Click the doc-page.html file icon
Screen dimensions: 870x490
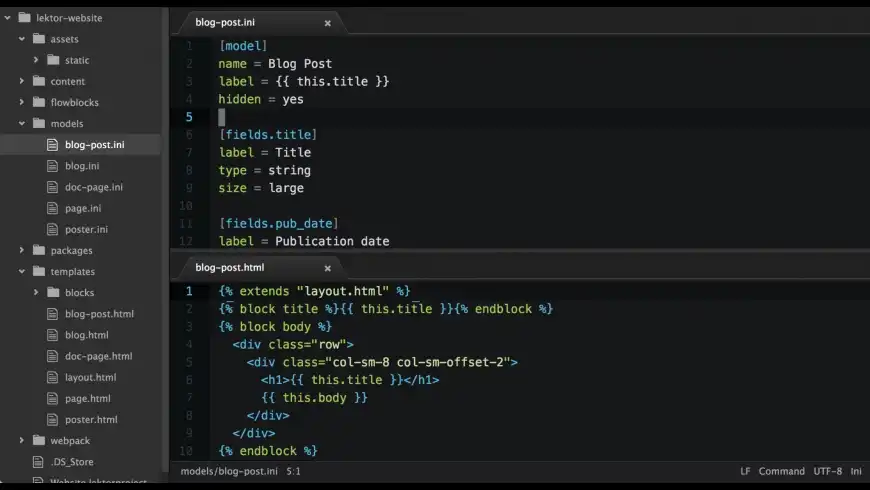(52, 356)
